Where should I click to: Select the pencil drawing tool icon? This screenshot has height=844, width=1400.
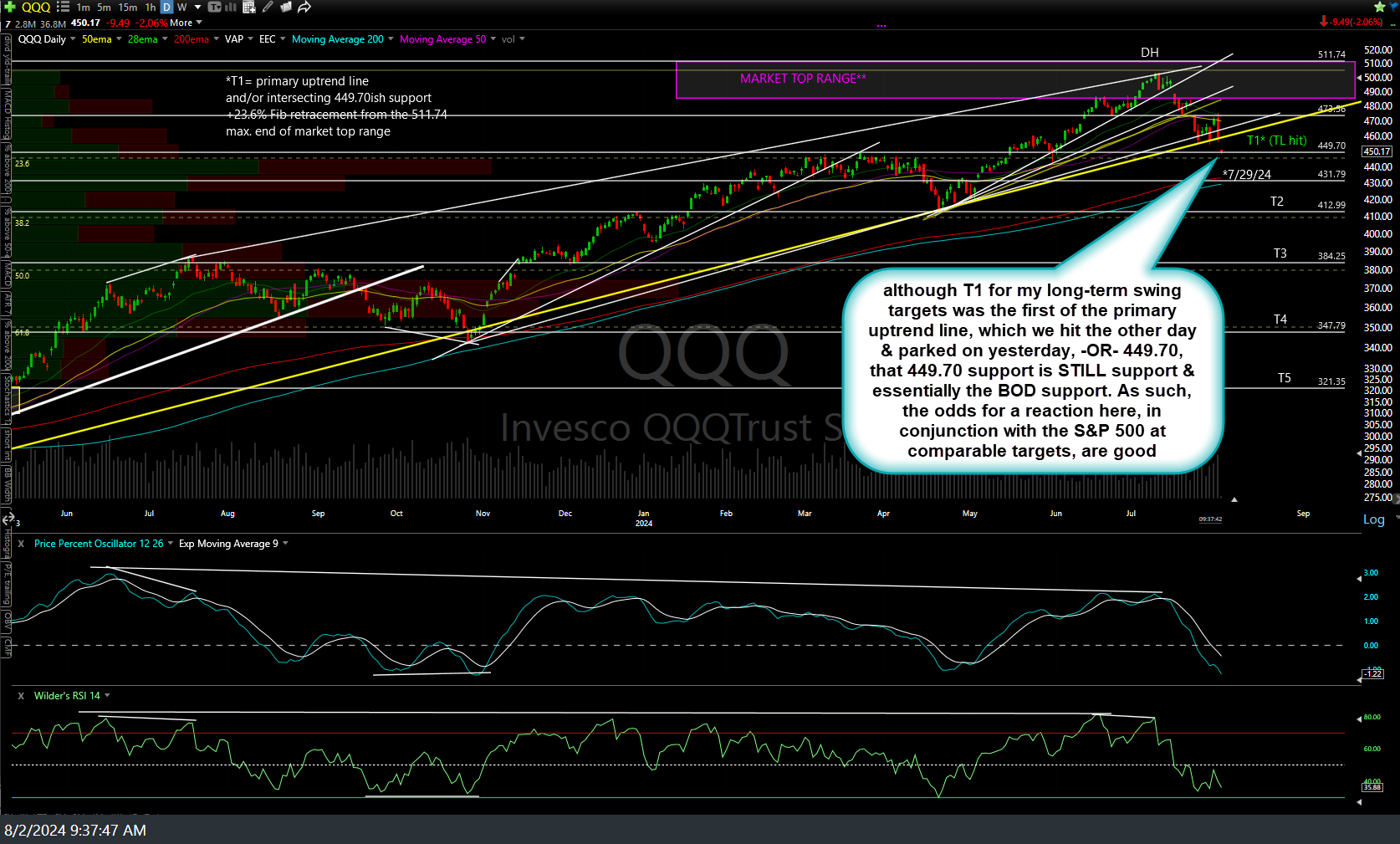tap(268, 7)
